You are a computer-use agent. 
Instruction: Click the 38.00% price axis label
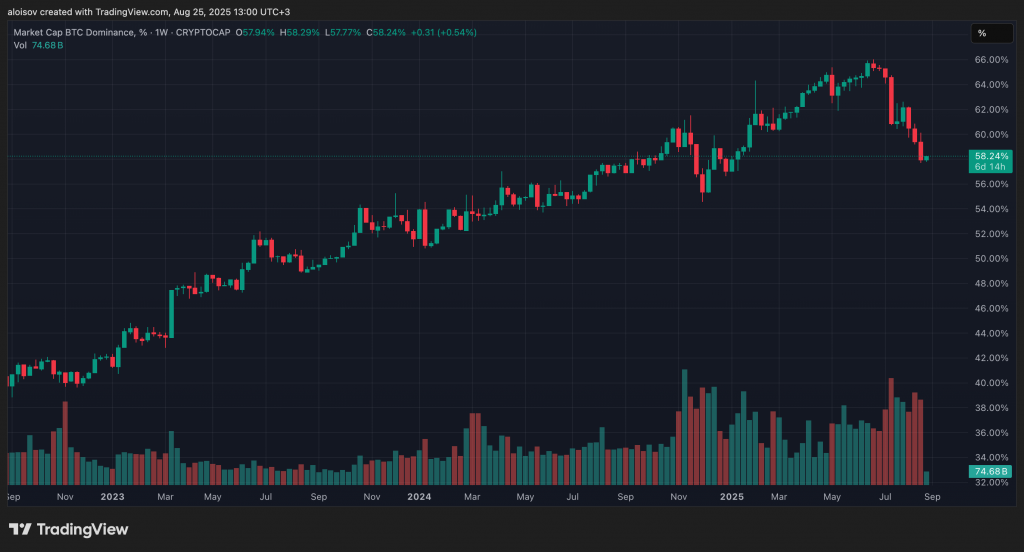(991, 407)
